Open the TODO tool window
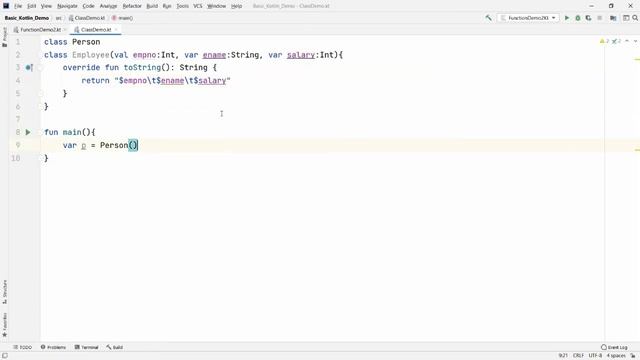 [22, 347]
